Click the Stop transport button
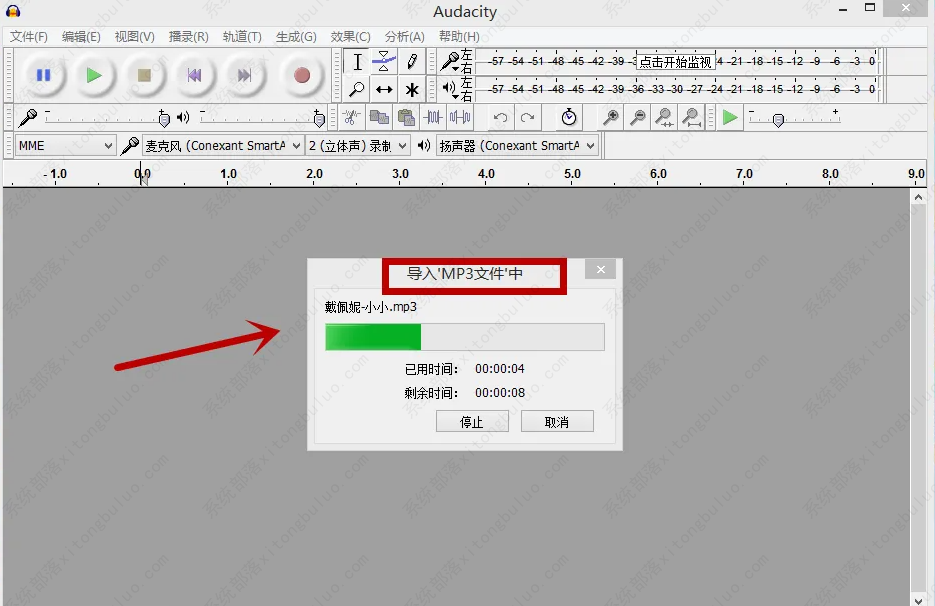The width and height of the screenshot is (935, 606). coord(144,75)
